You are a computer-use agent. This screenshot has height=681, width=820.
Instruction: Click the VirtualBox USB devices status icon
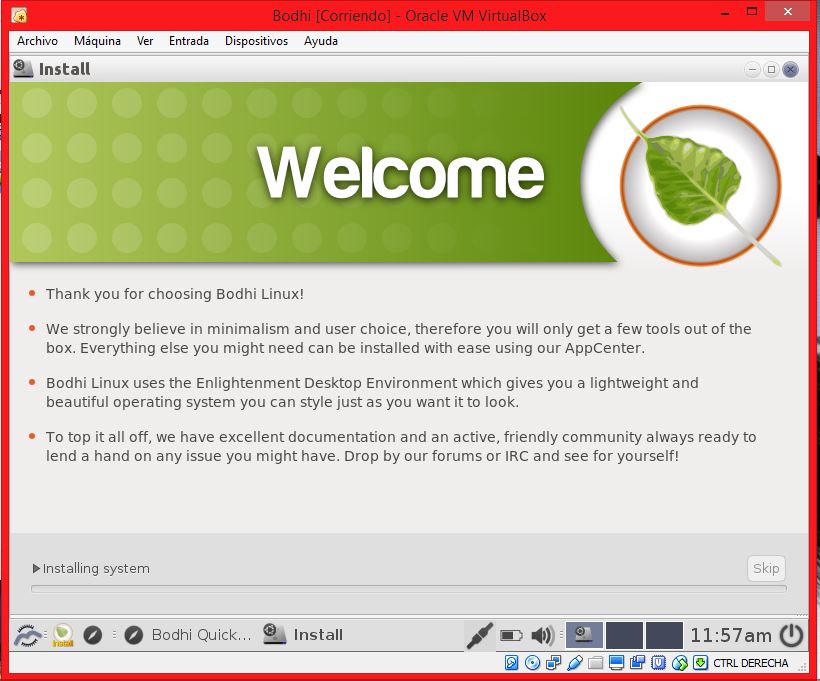tap(574, 663)
